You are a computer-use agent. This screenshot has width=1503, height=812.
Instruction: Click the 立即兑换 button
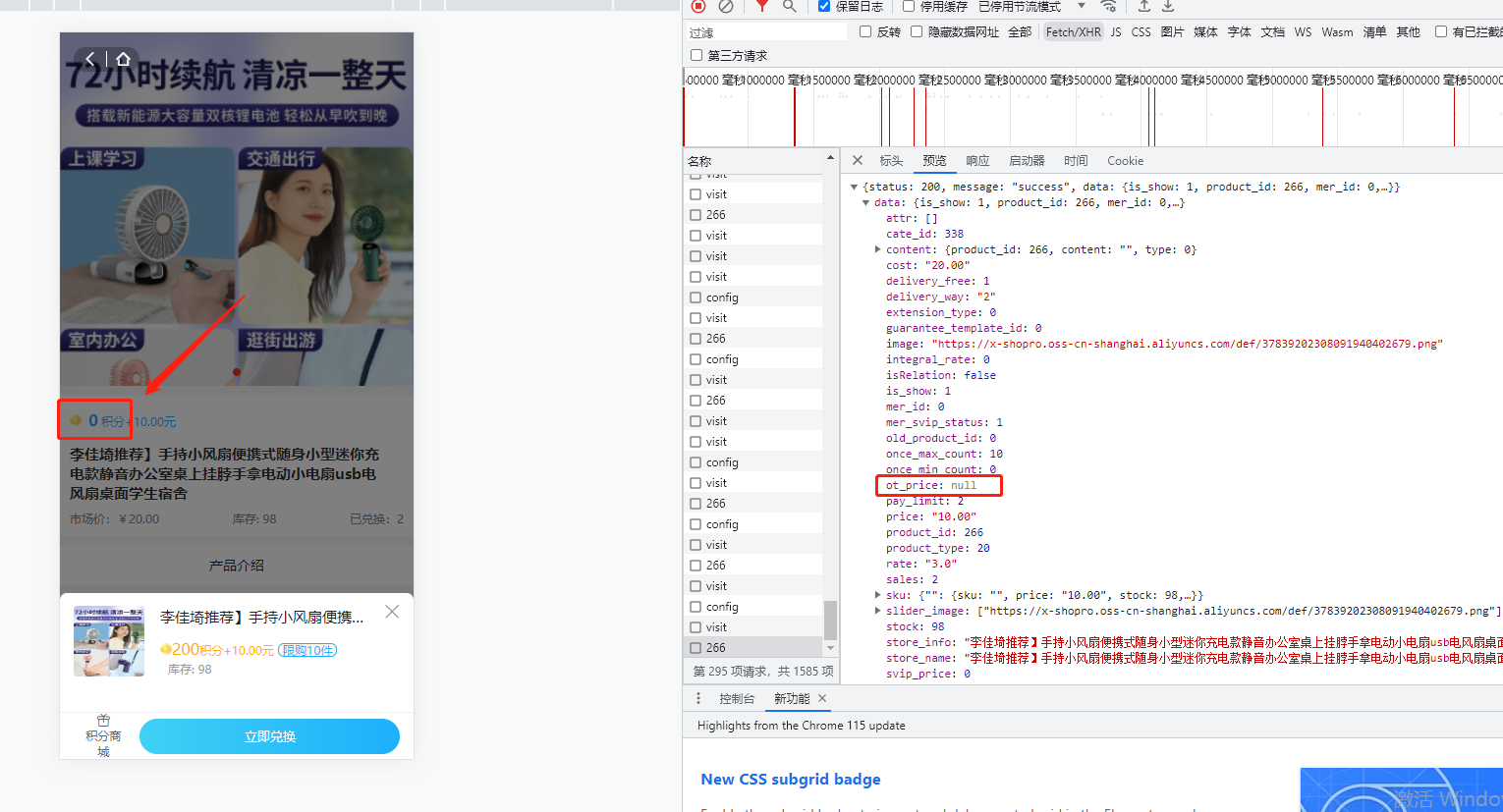[269, 736]
